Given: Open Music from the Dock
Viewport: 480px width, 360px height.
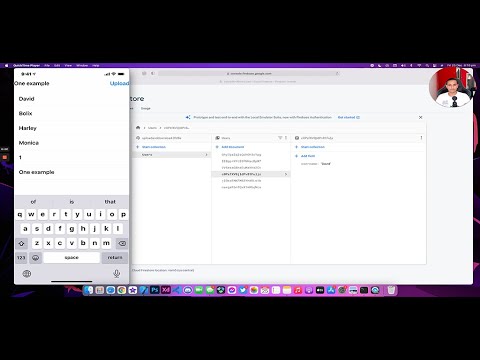Looking at the screenshot, I should click(x=298, y=290).
